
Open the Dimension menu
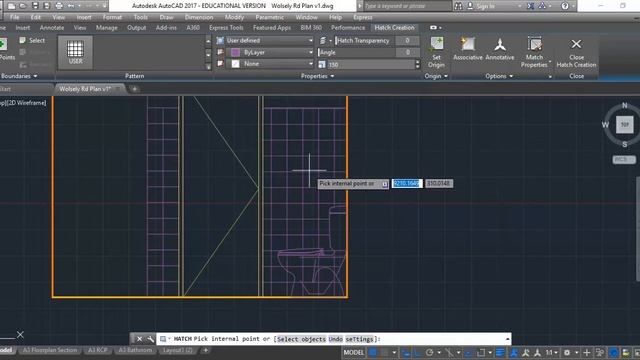pyautogui.click(x=199, y=17)
